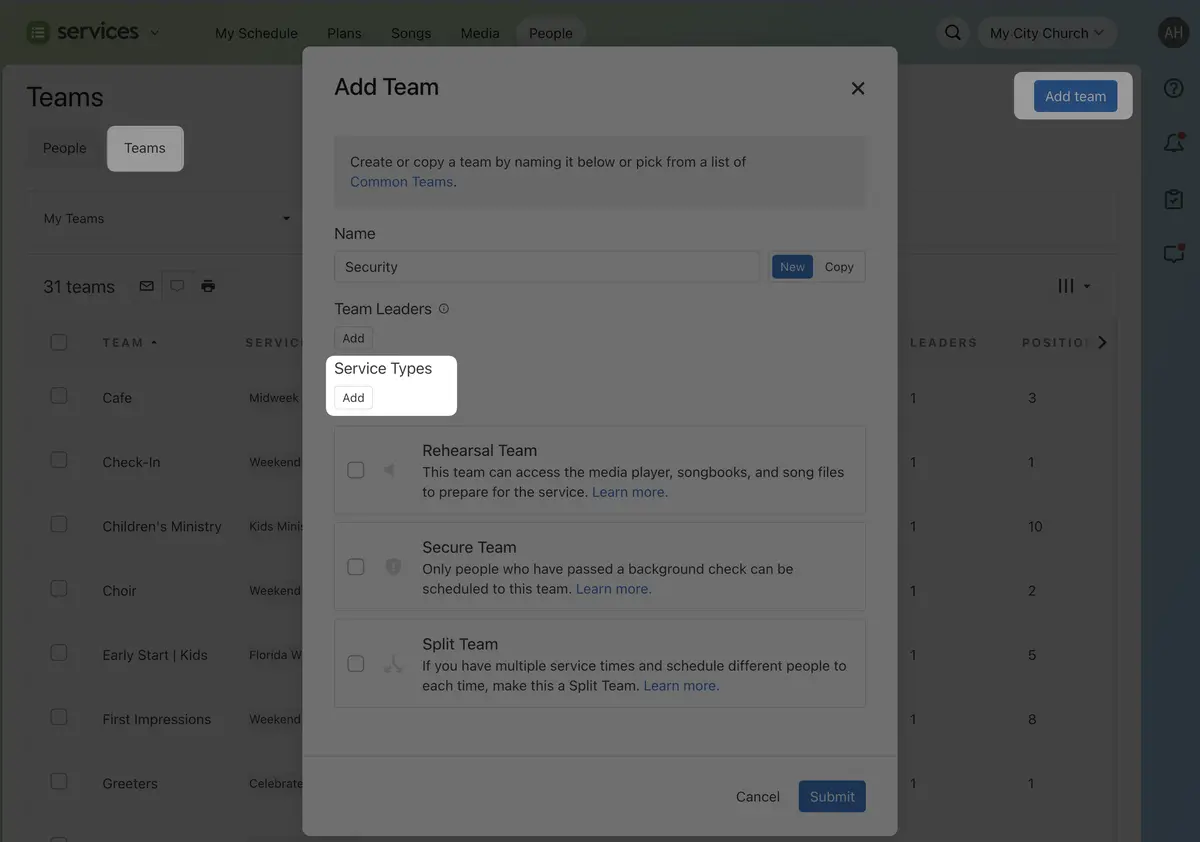Image resolution: width=1200 pixels, height=842 pixels.
Task: Open Learn more link for Secure Team
Action: coord(614,589)
